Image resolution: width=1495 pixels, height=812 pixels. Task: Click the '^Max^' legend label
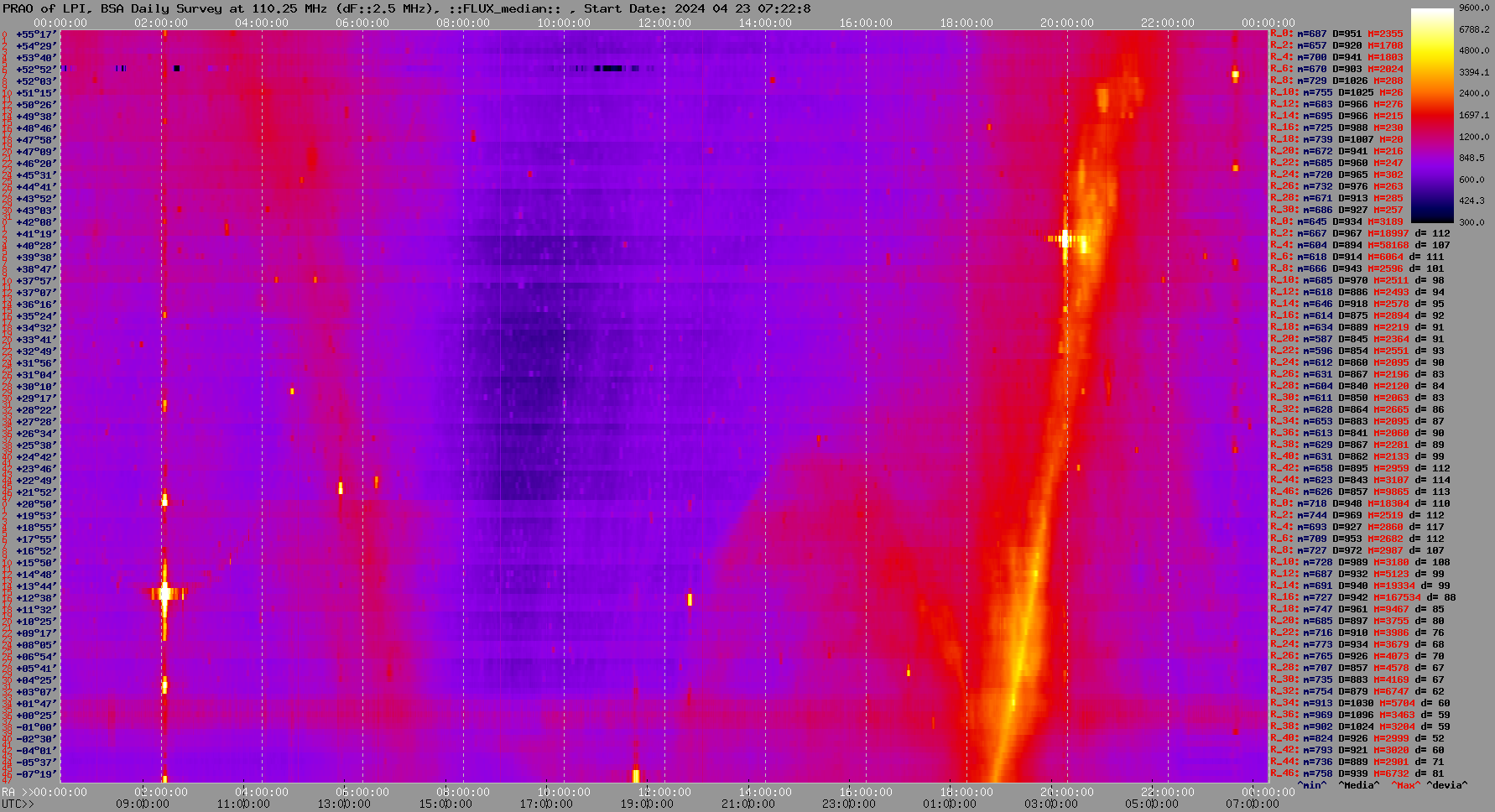[x=1406, y=786]
